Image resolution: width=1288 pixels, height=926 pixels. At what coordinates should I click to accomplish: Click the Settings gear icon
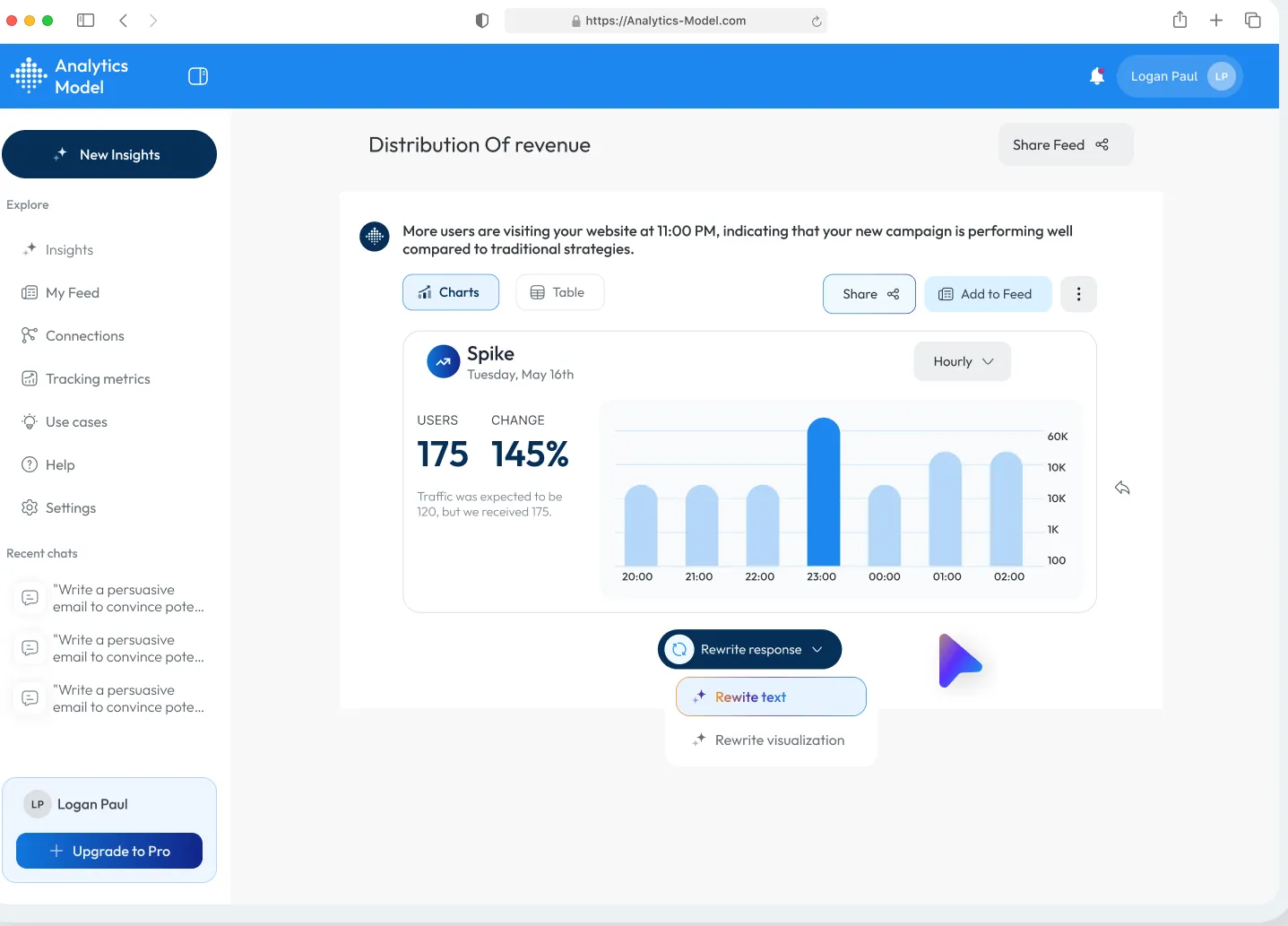30,507
